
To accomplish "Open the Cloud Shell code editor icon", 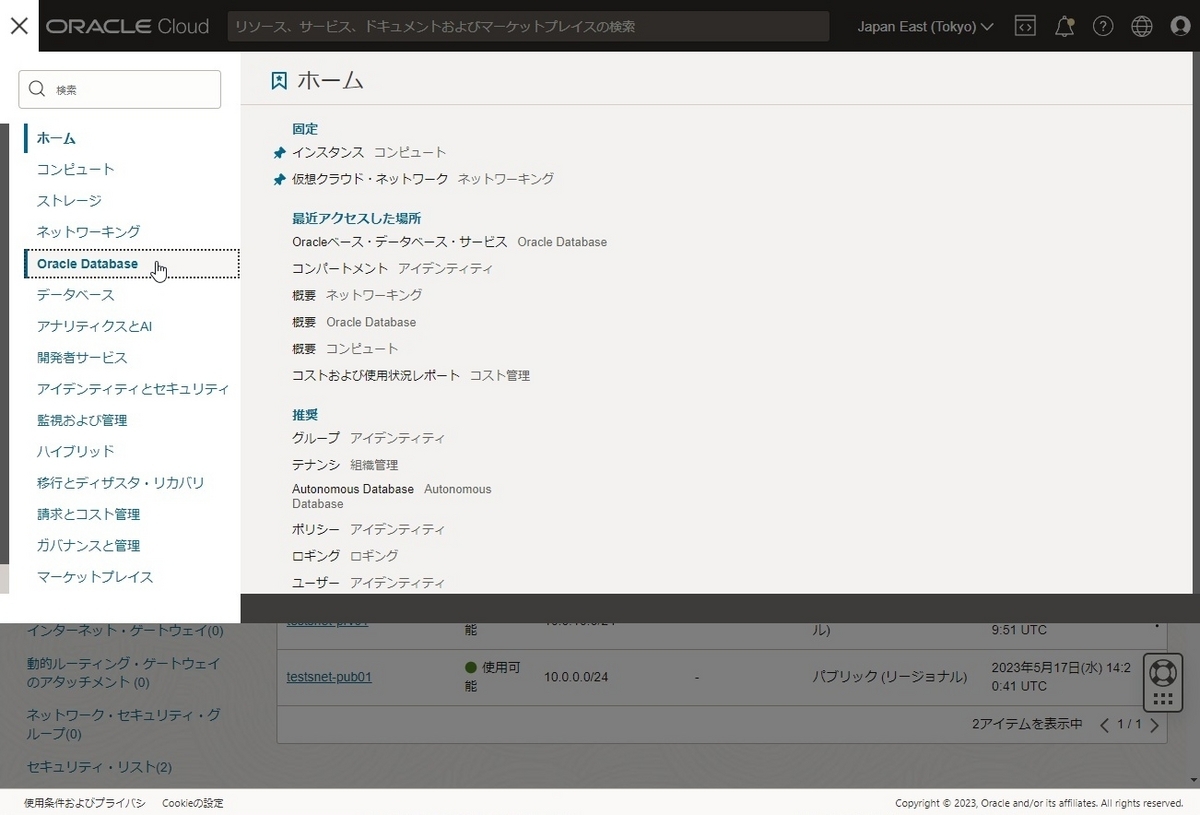I will coord(1025,26).
